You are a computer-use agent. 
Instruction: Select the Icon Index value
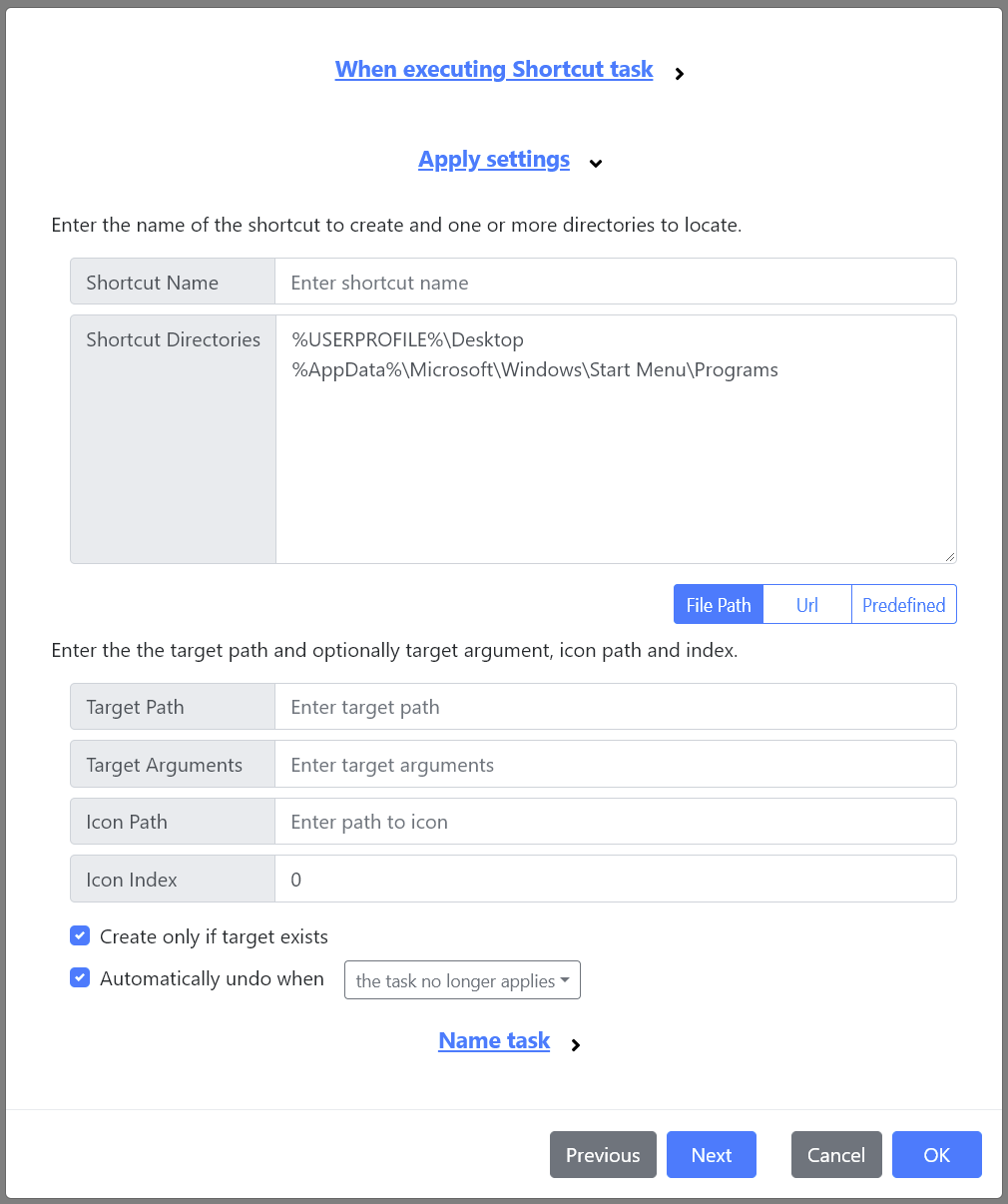point(615,879)
